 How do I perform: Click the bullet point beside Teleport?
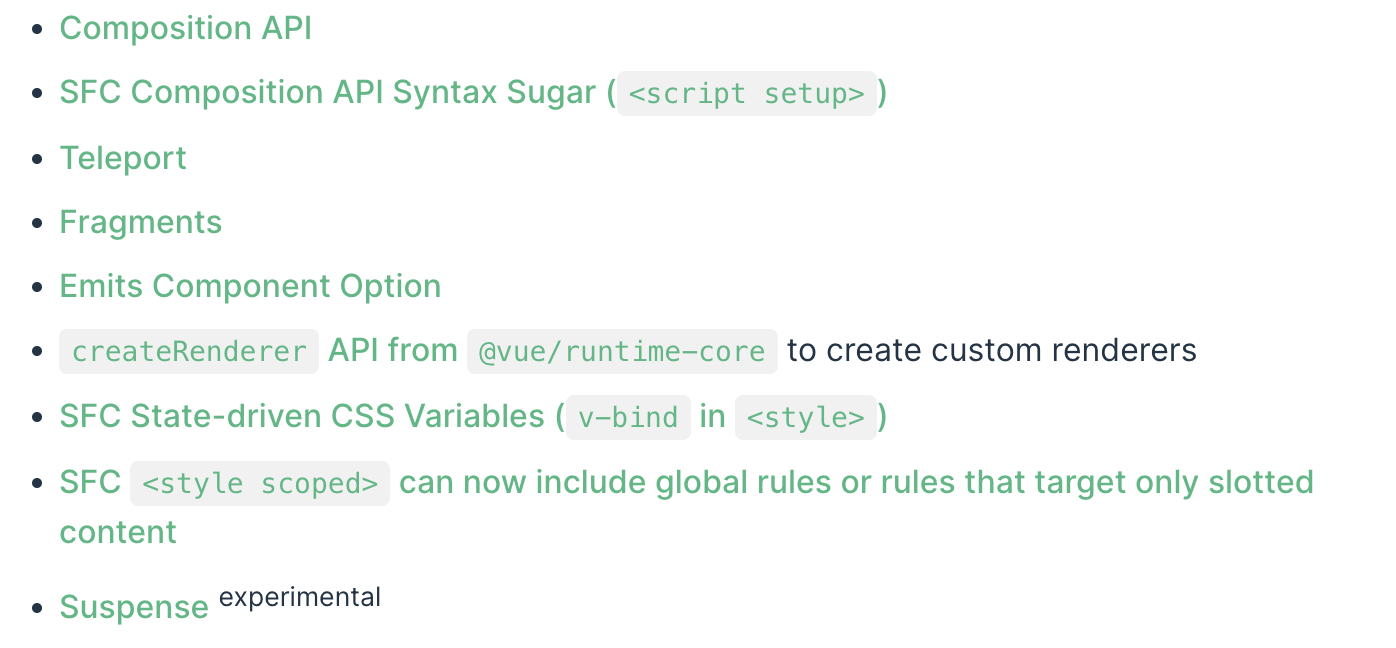point(37,159)
